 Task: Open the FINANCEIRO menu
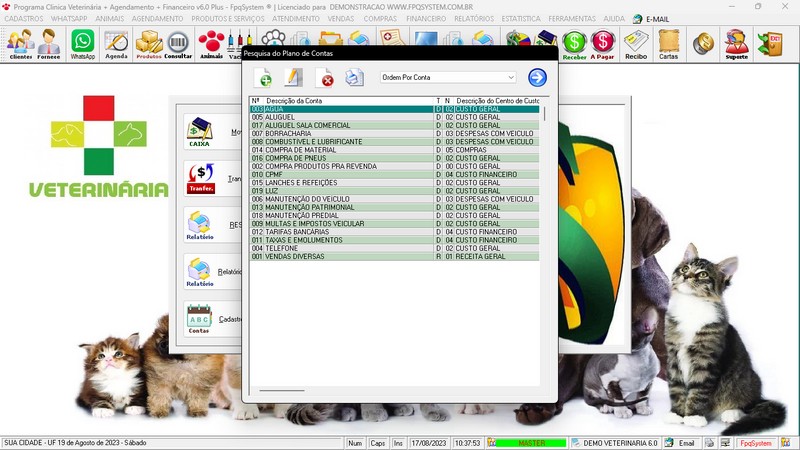[x=426, y=19]
